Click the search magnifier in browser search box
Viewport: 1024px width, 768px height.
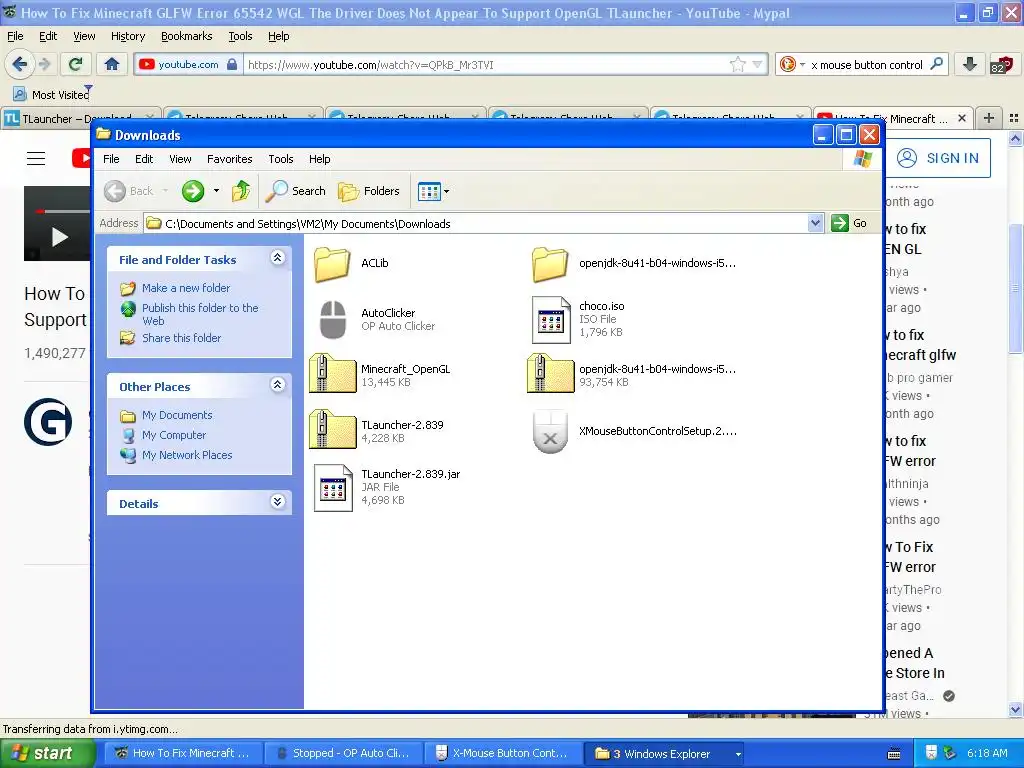point(936,64)
